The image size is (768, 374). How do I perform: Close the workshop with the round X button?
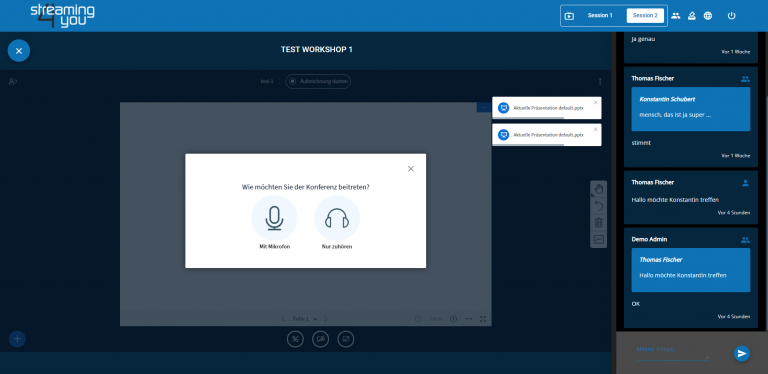[x=19, y=50]
